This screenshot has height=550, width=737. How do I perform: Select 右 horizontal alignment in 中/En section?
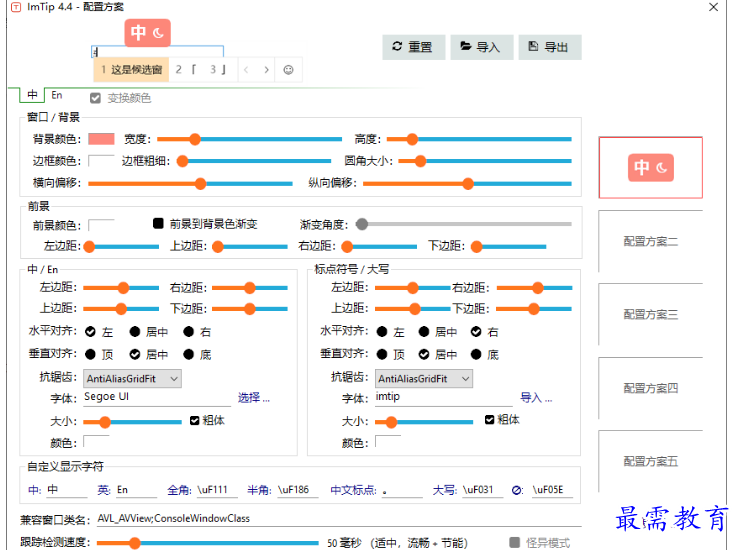click(188, 332)
